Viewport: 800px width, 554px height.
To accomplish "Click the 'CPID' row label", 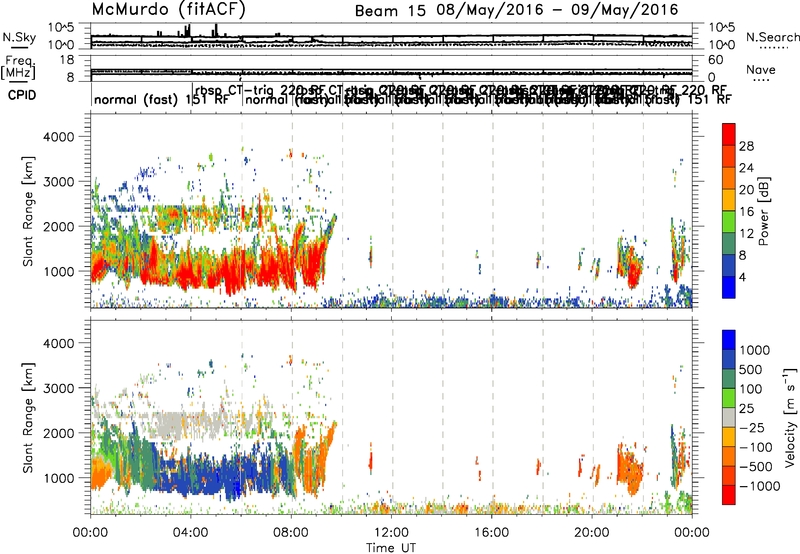I will point(22,95).
